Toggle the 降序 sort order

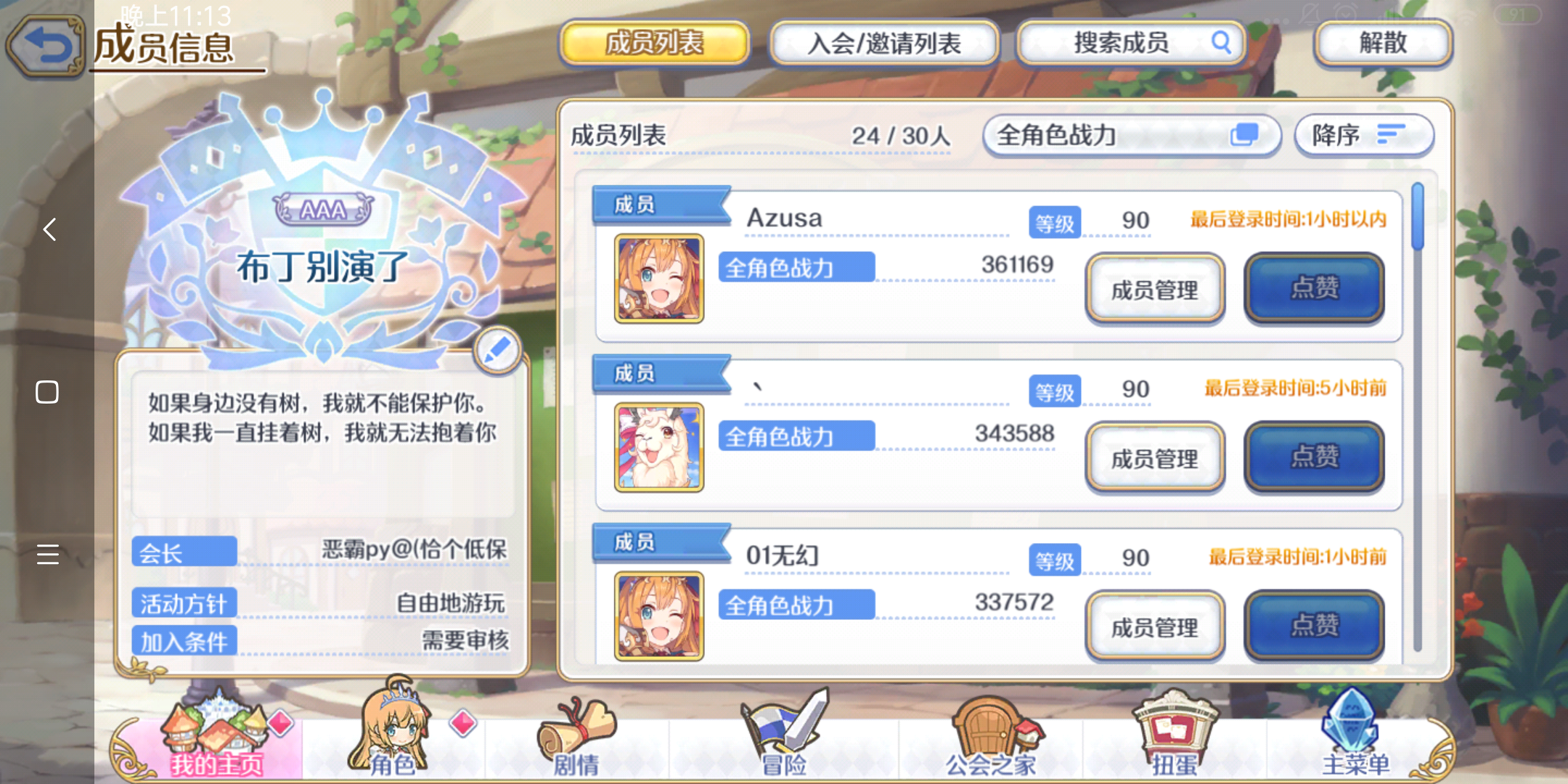[1363, 135]
